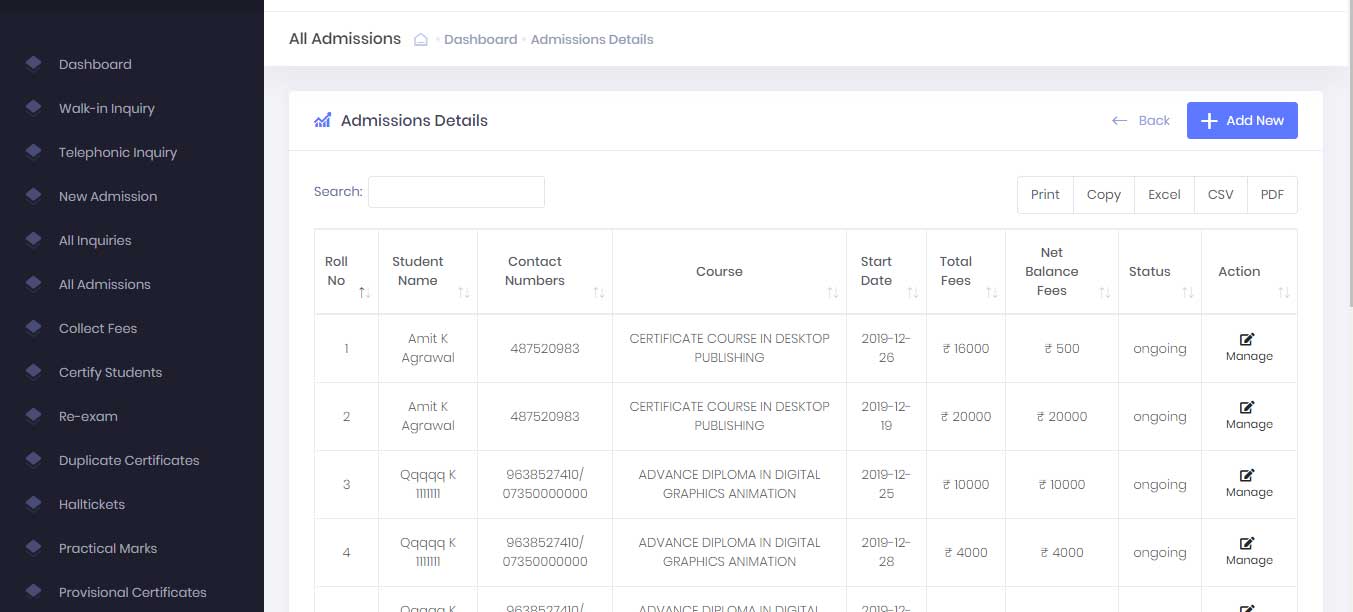The image size is (1353, 612).
Task: Sort the table by Start Date
Action: (886, 271)
